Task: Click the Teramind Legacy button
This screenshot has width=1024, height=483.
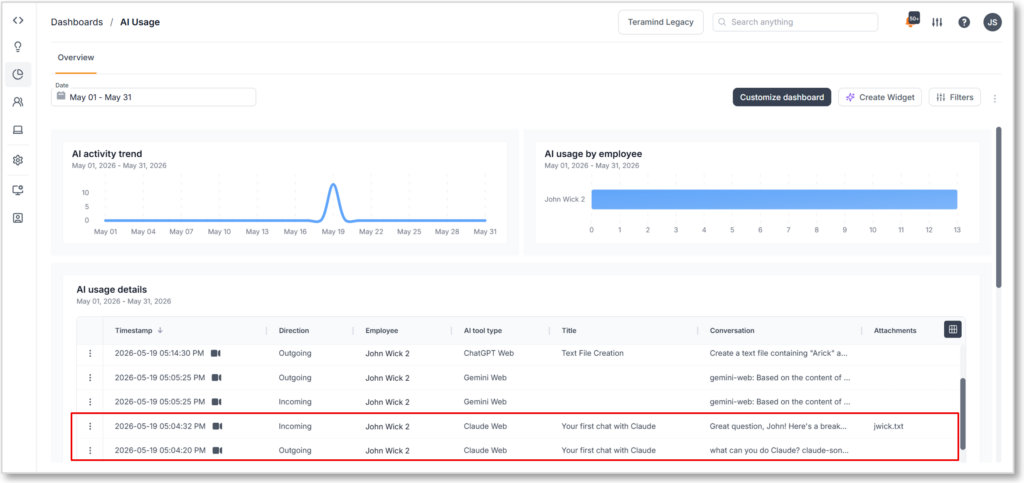Action: coord(660,22)
